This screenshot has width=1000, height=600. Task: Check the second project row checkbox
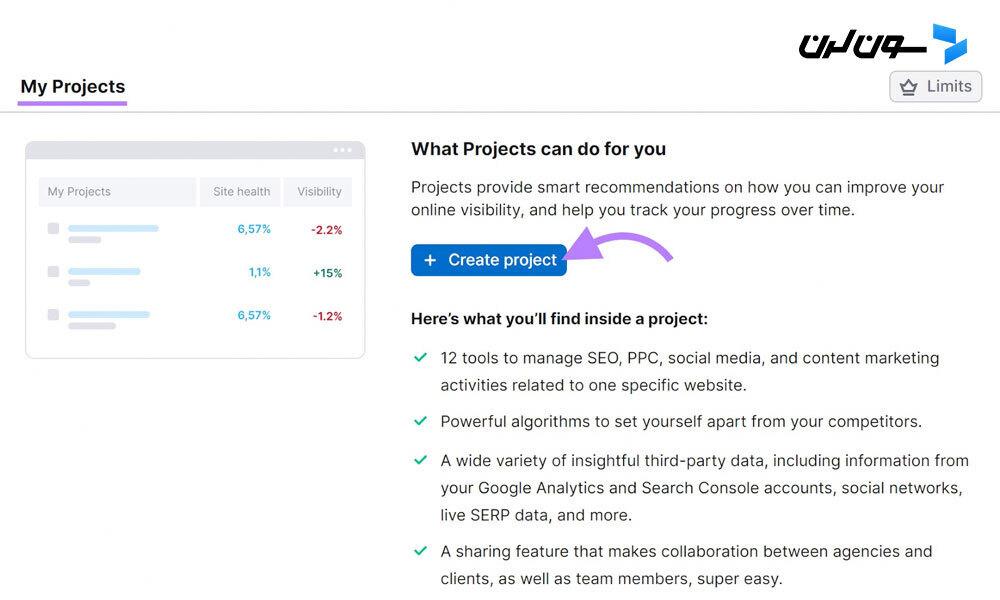pyautogui.click(x=54, y=272)
